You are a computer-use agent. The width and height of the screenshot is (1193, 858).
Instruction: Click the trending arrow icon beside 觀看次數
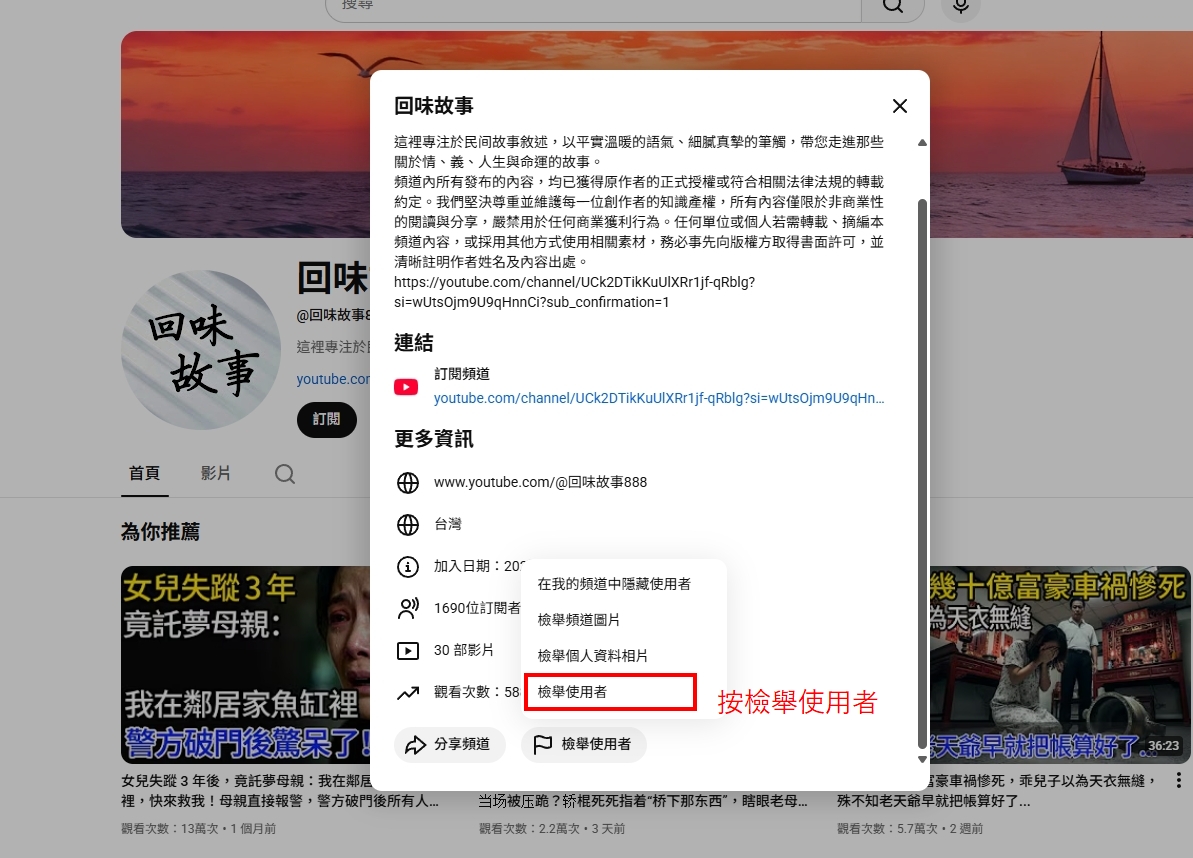coord(408,693)
